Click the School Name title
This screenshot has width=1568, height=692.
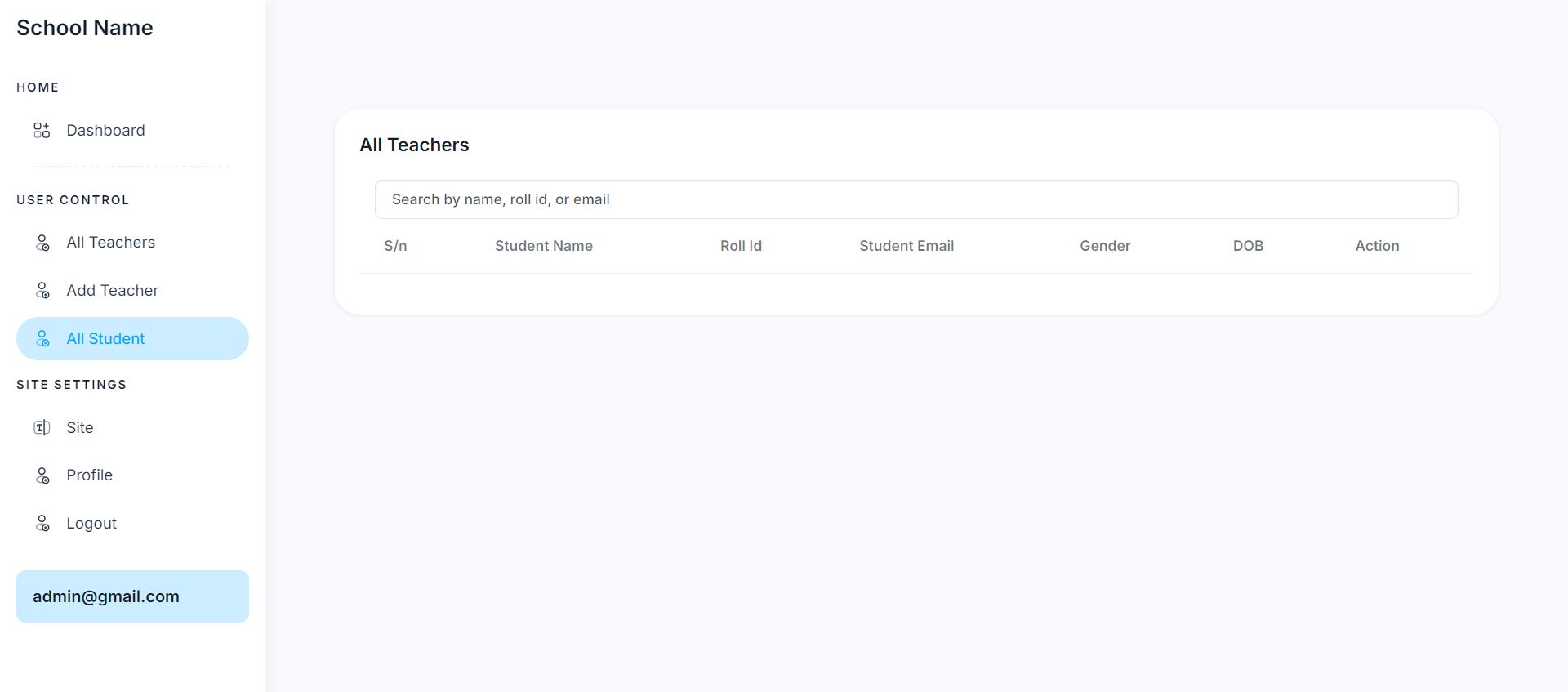85,28
